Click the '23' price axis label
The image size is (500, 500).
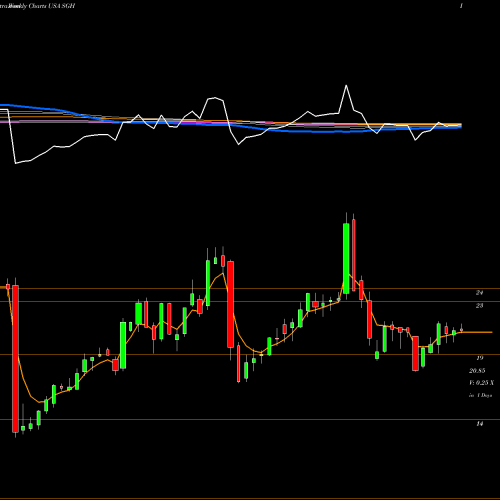pos(479,306)
